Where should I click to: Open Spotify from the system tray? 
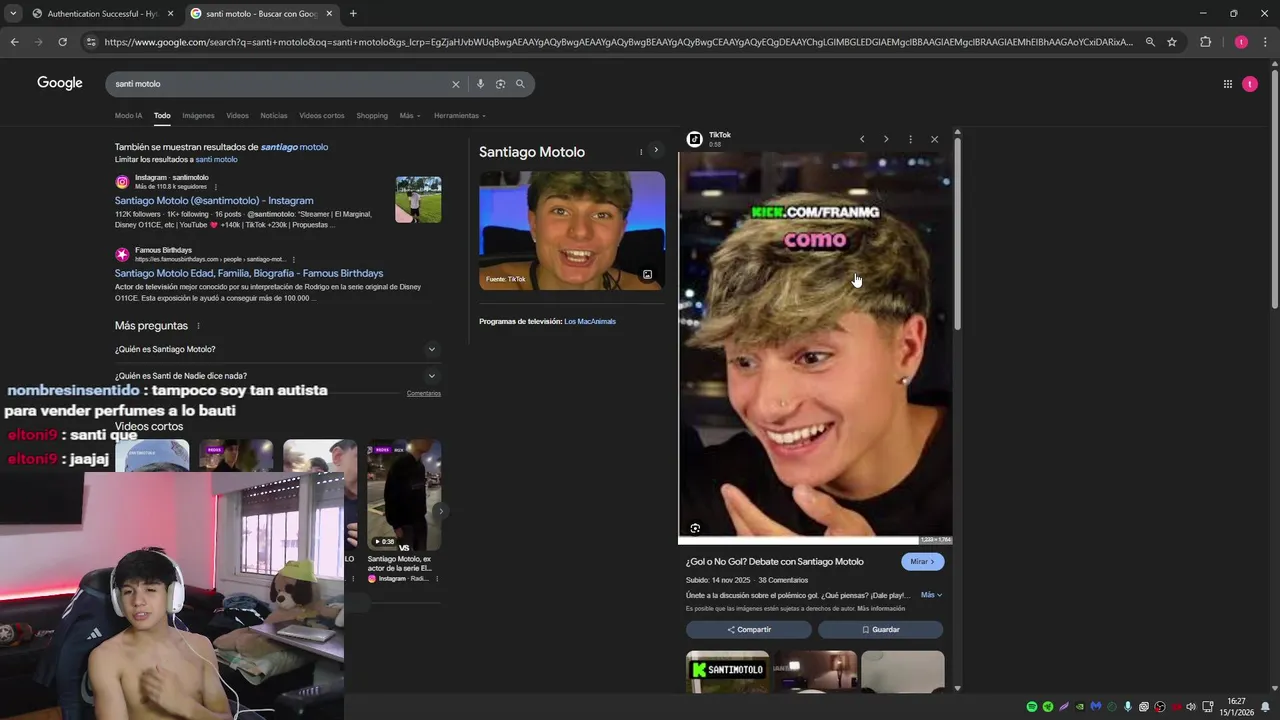click(x=1032, y=707)
